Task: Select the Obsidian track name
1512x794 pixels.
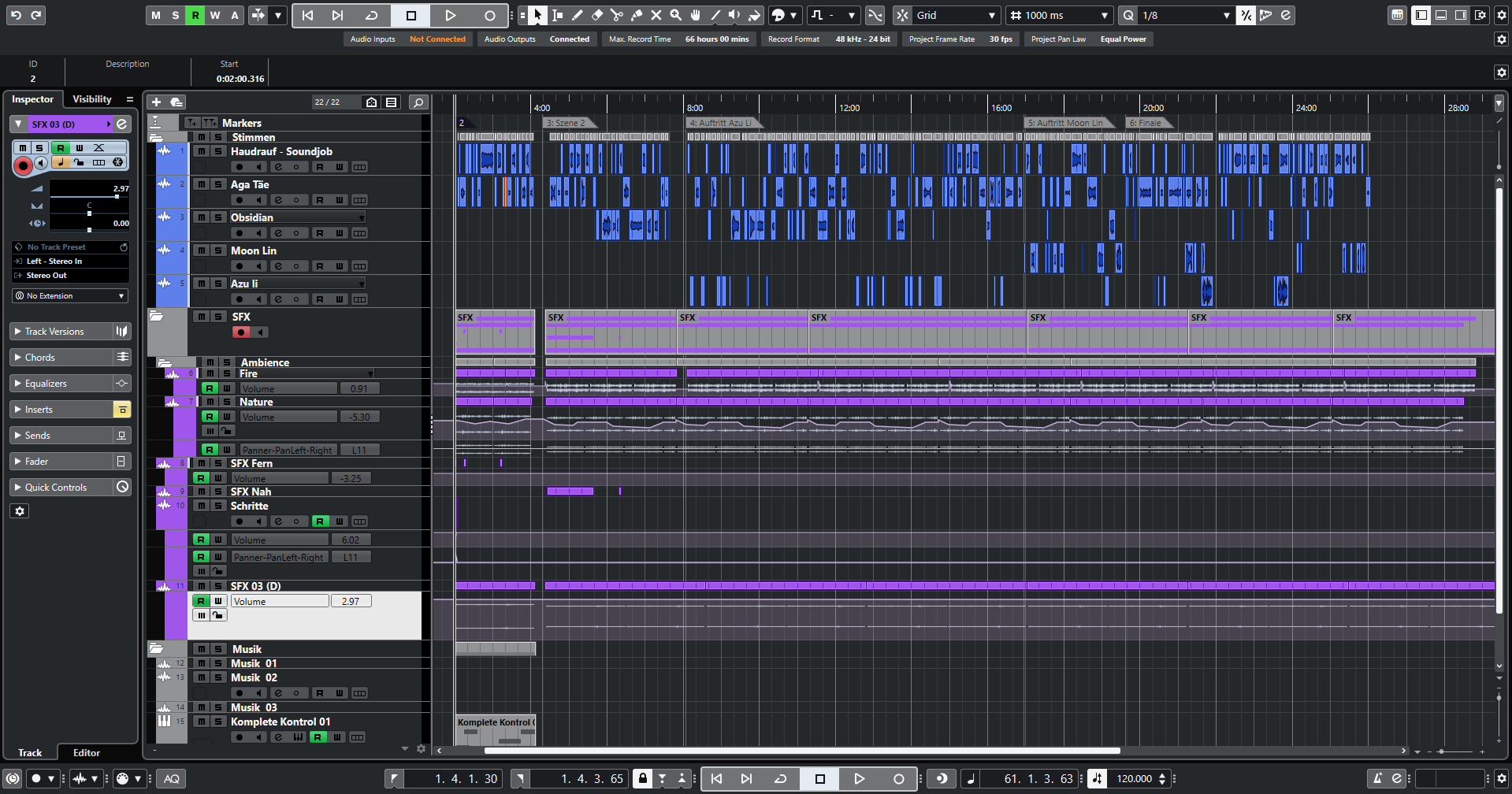Action: coord(252,217)
